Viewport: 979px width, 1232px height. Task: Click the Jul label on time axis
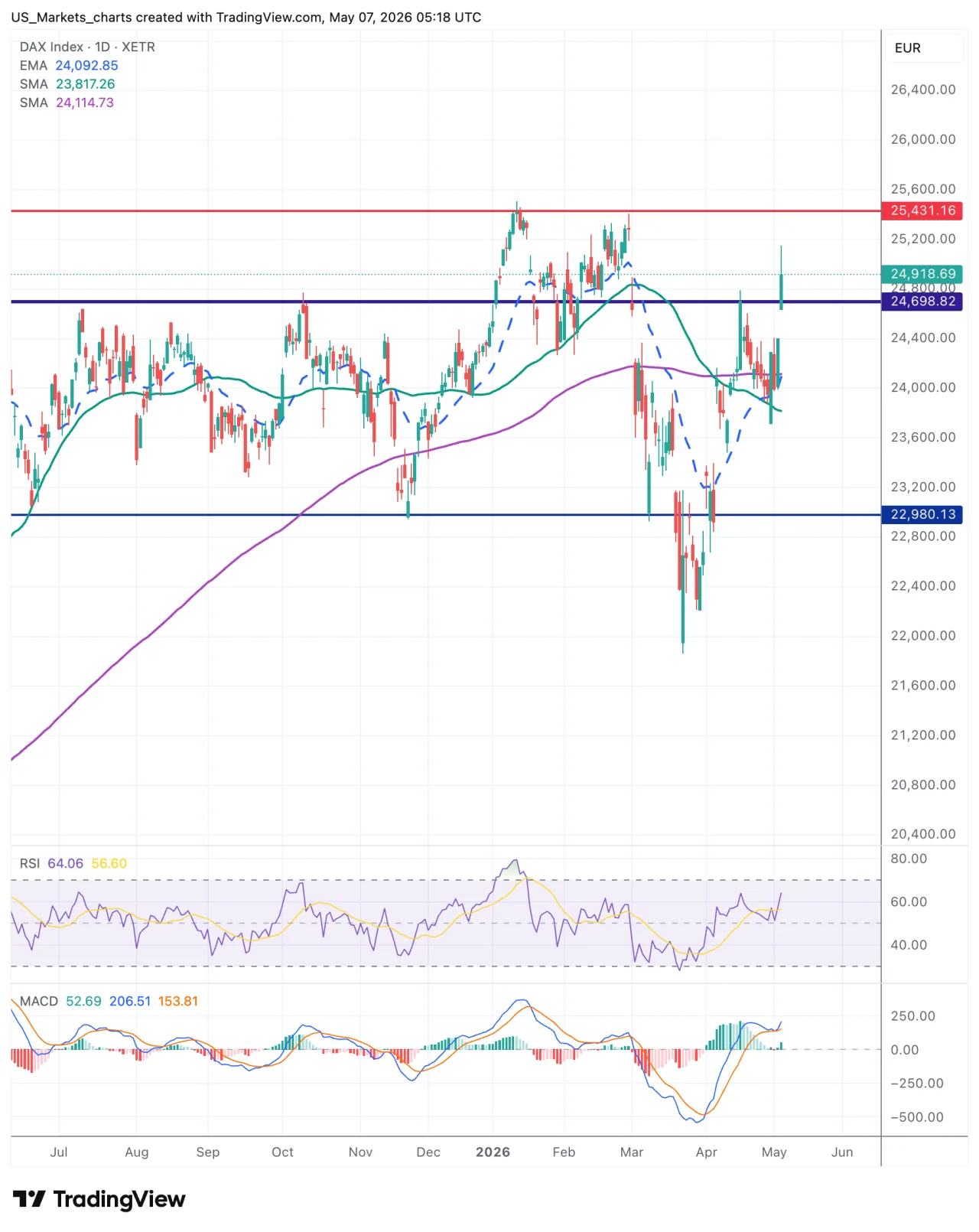(59, 1152)
